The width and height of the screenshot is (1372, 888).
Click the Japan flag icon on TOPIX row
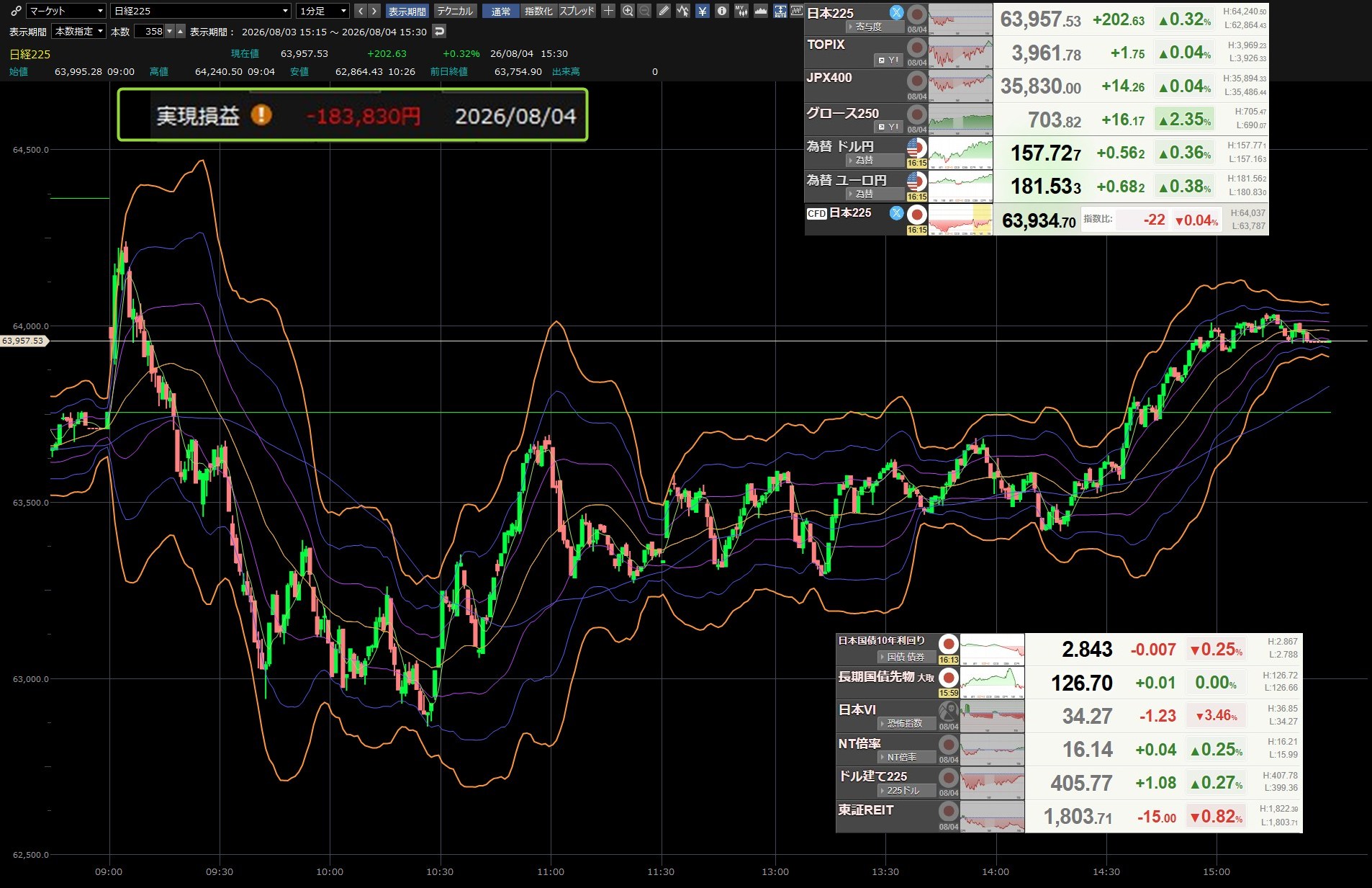pyautogui.click(x=916, y=48)
